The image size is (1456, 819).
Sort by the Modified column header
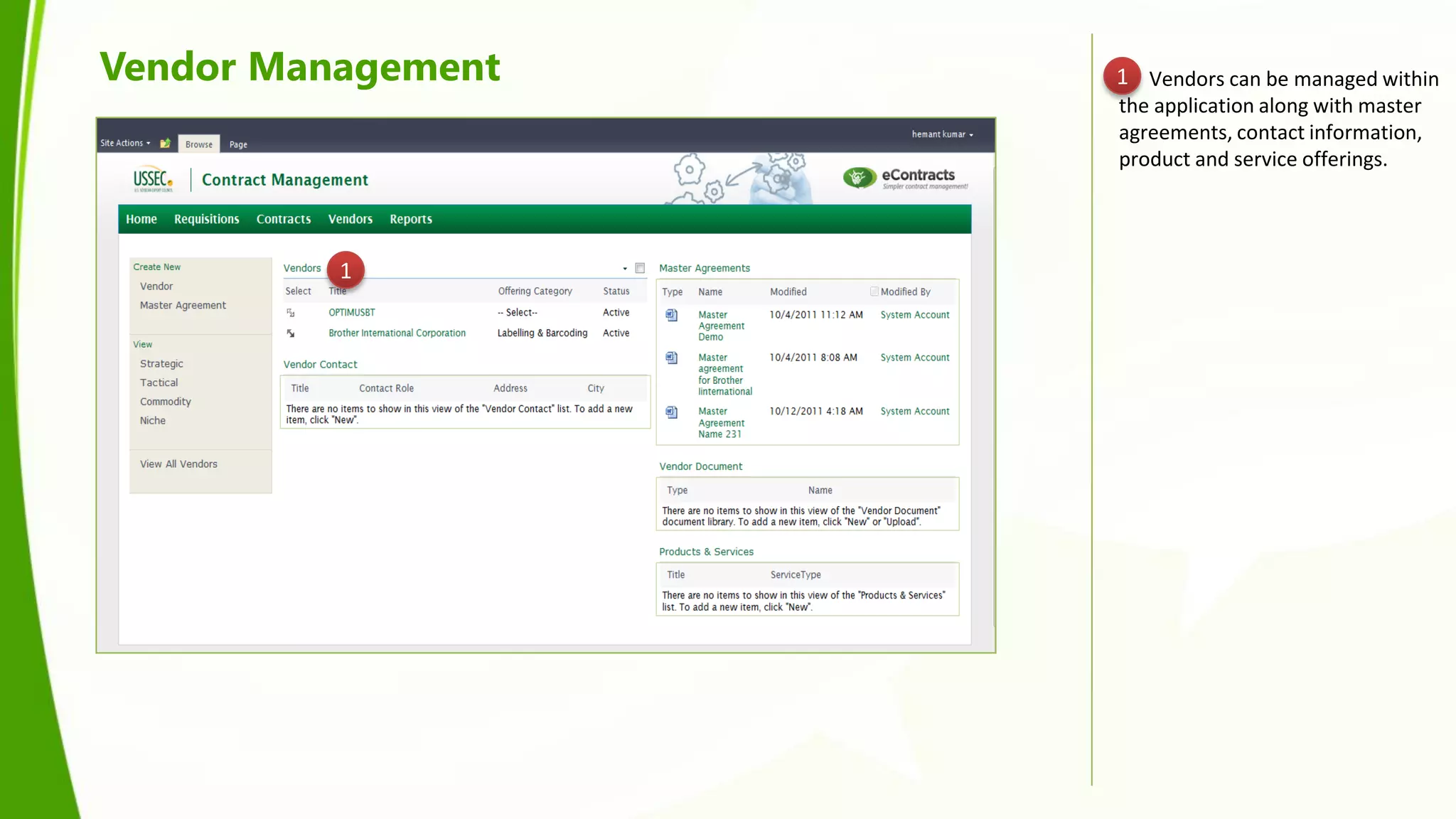pos(788,292)
